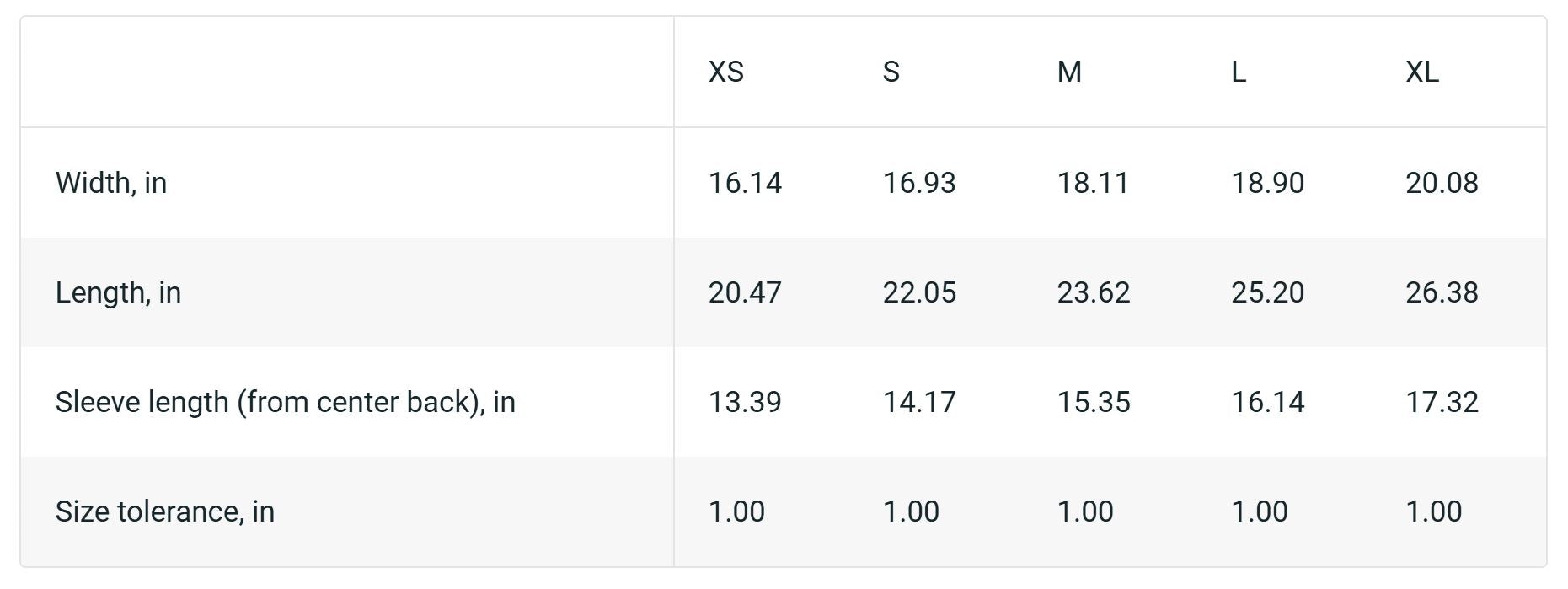Image resolution: width=1568 pixels, height=589 pixels.
Task: Select XL width value 20.08
Action: tap(1442, 183)
